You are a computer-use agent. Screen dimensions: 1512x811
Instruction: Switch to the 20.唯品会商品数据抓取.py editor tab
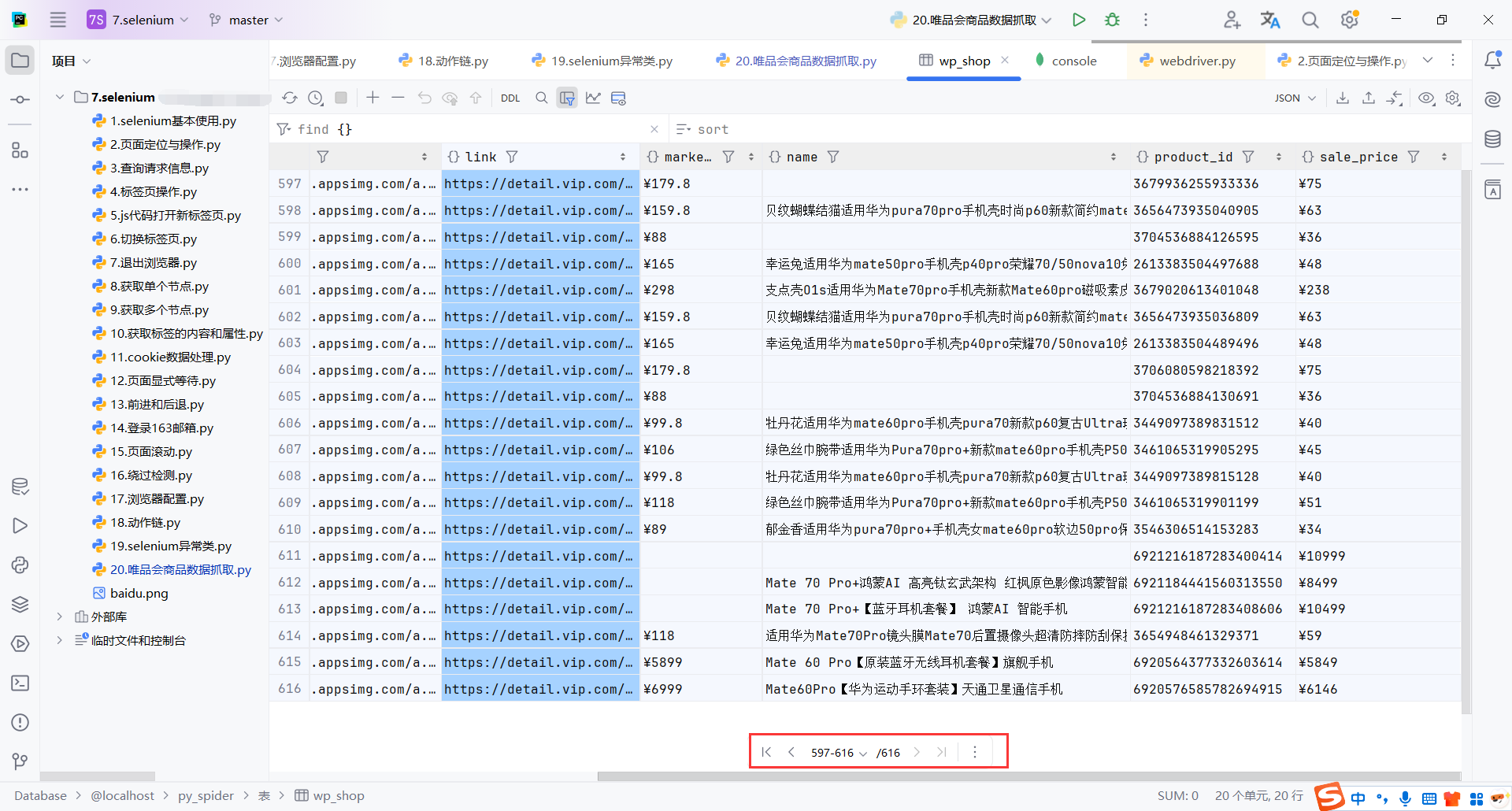pyautogui.click(x=796, y=61)
